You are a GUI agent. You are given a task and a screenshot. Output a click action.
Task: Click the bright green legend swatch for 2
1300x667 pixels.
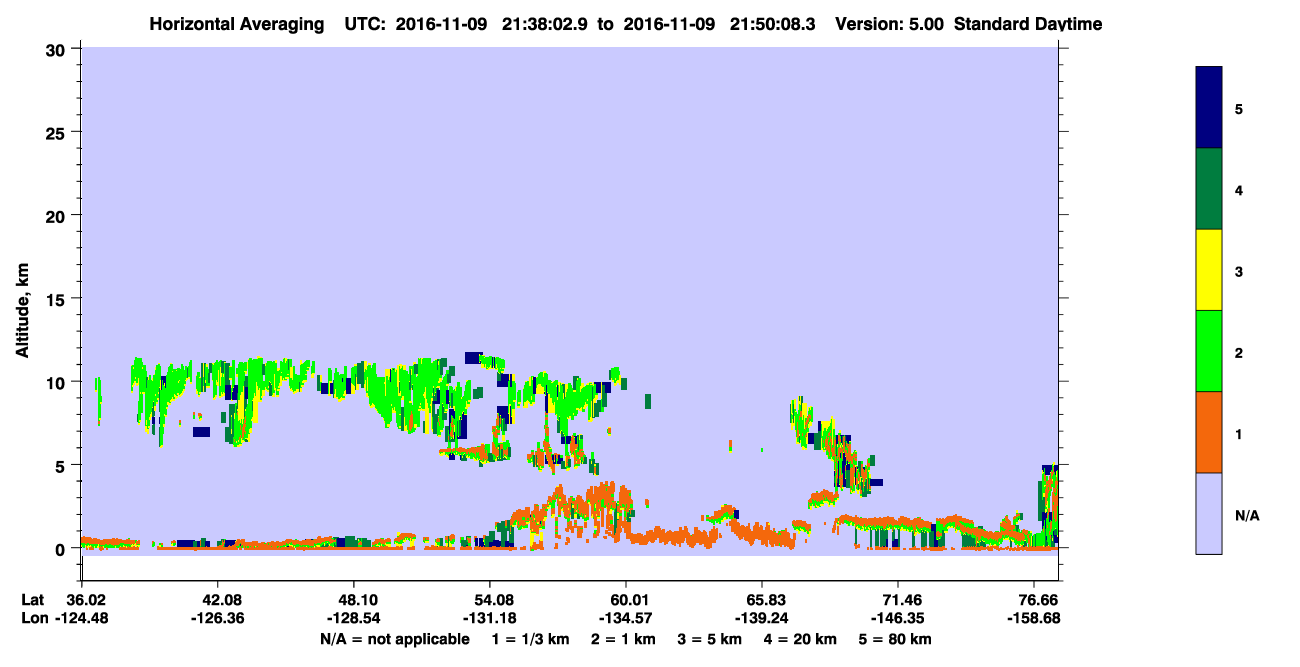[x=1209, y=351]
